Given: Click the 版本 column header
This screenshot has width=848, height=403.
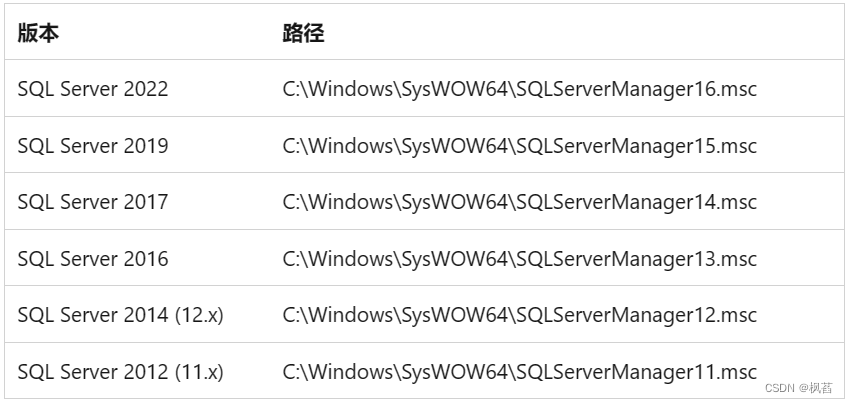Looking at the screenshot, I should [x=38, y=33].
